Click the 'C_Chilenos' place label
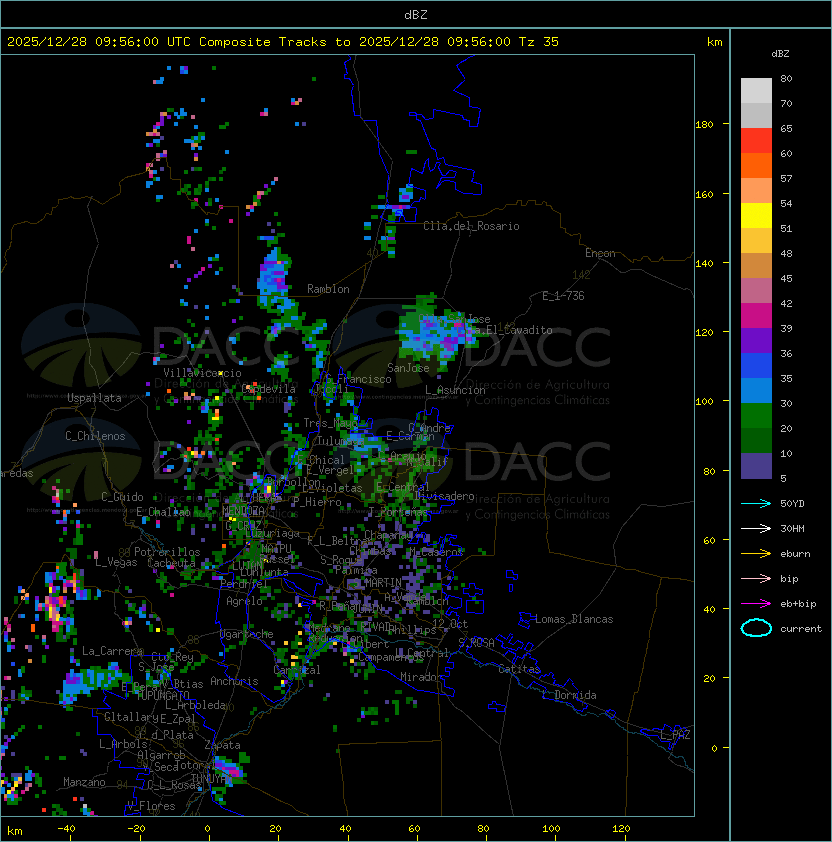This screenshot has height=842, width=832. [x=95, y=436]
